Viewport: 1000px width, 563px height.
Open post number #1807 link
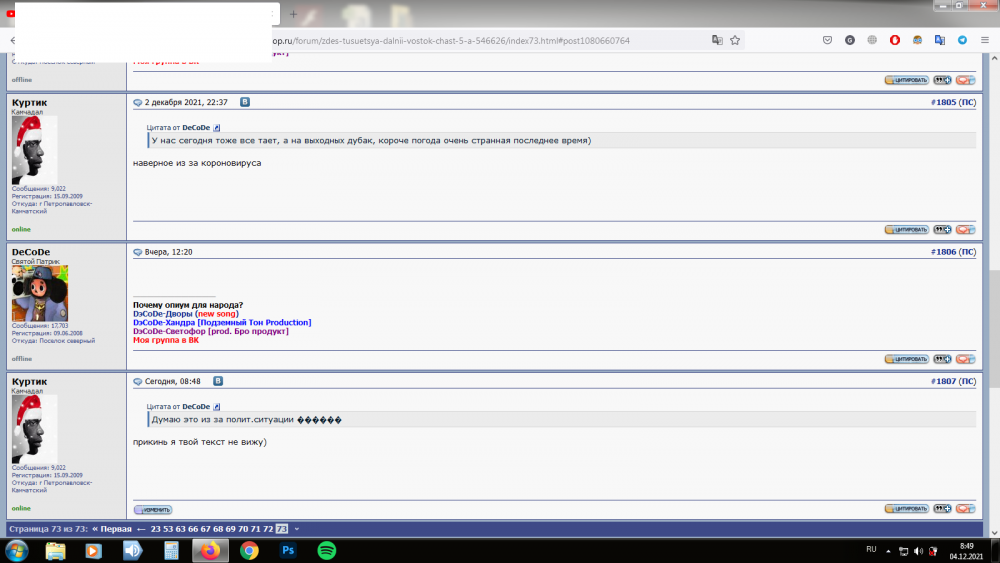[x=943, y=381]
